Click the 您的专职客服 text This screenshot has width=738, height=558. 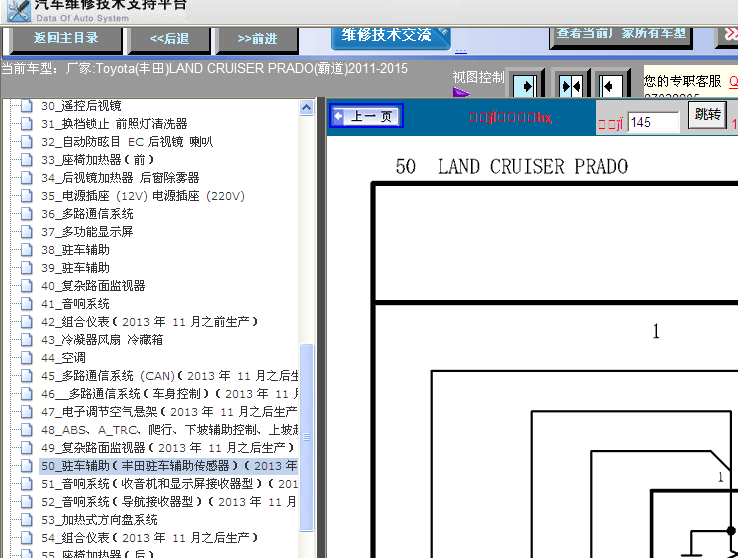pyautogui.click(x=682, y=81)
